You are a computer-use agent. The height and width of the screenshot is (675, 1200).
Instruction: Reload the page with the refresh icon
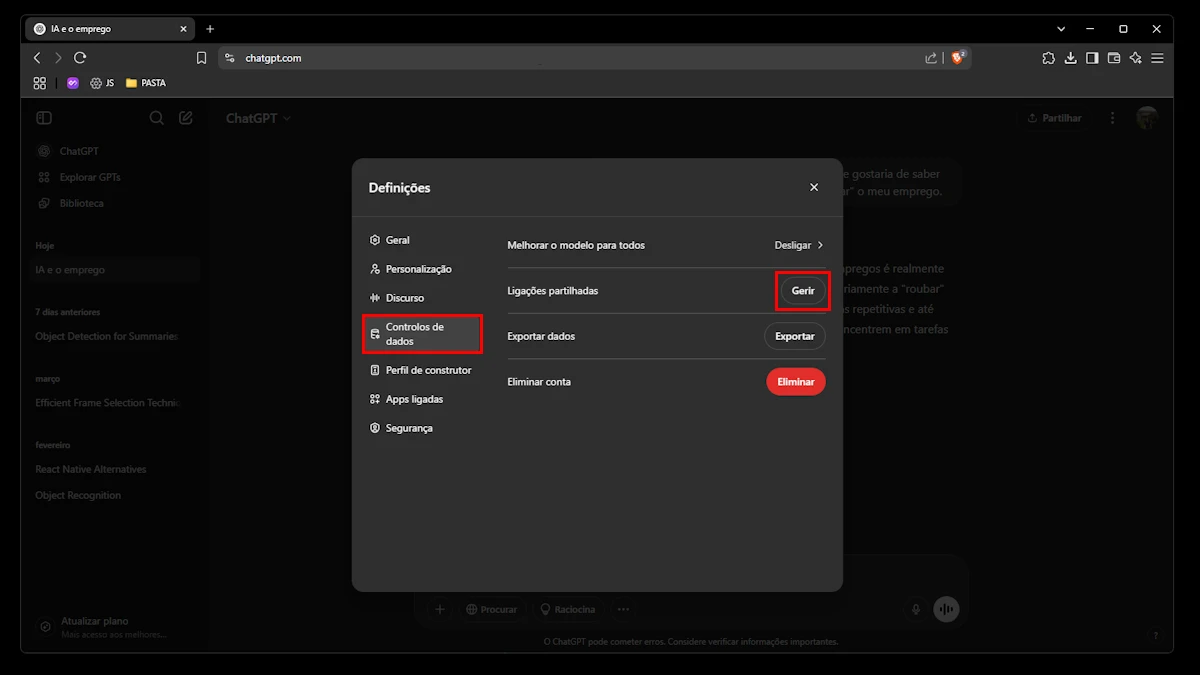coord(80,58)
